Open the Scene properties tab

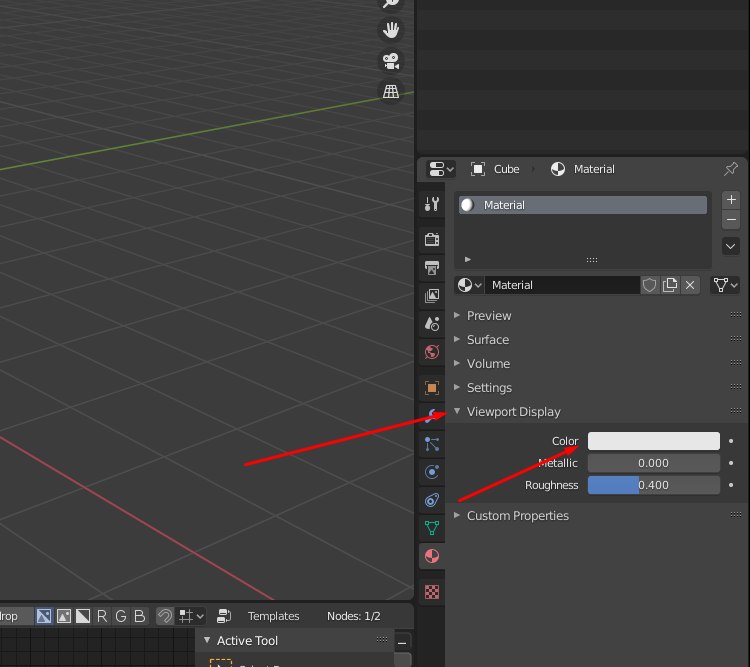coord(432,324)
